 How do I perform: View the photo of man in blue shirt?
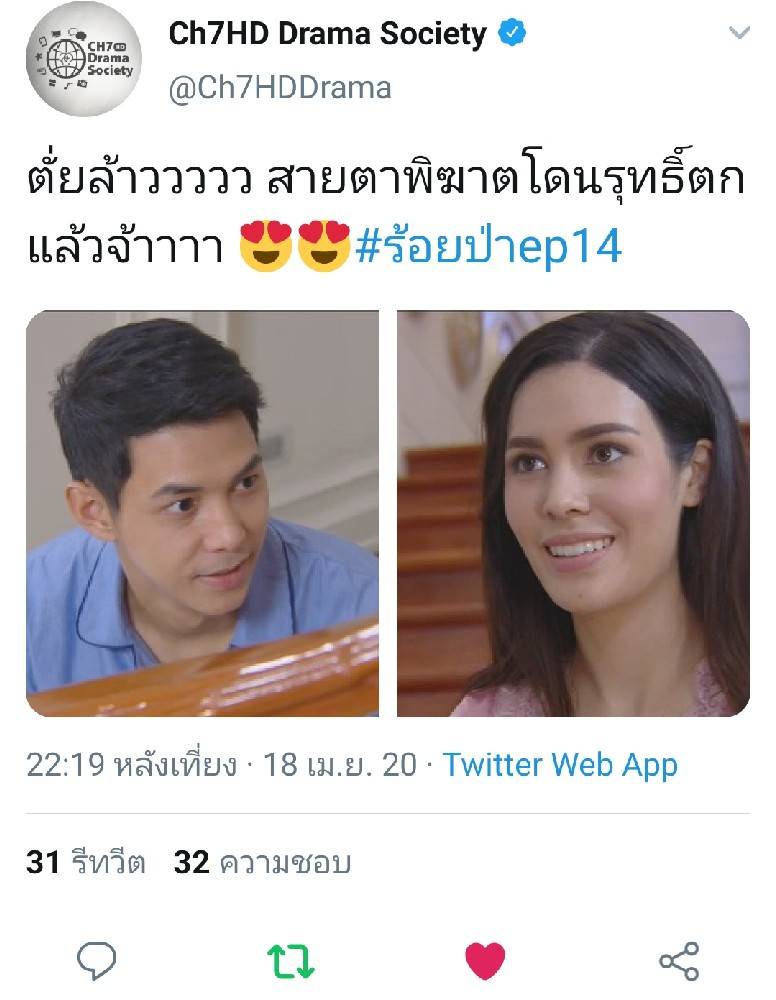(x=202, y=513)
